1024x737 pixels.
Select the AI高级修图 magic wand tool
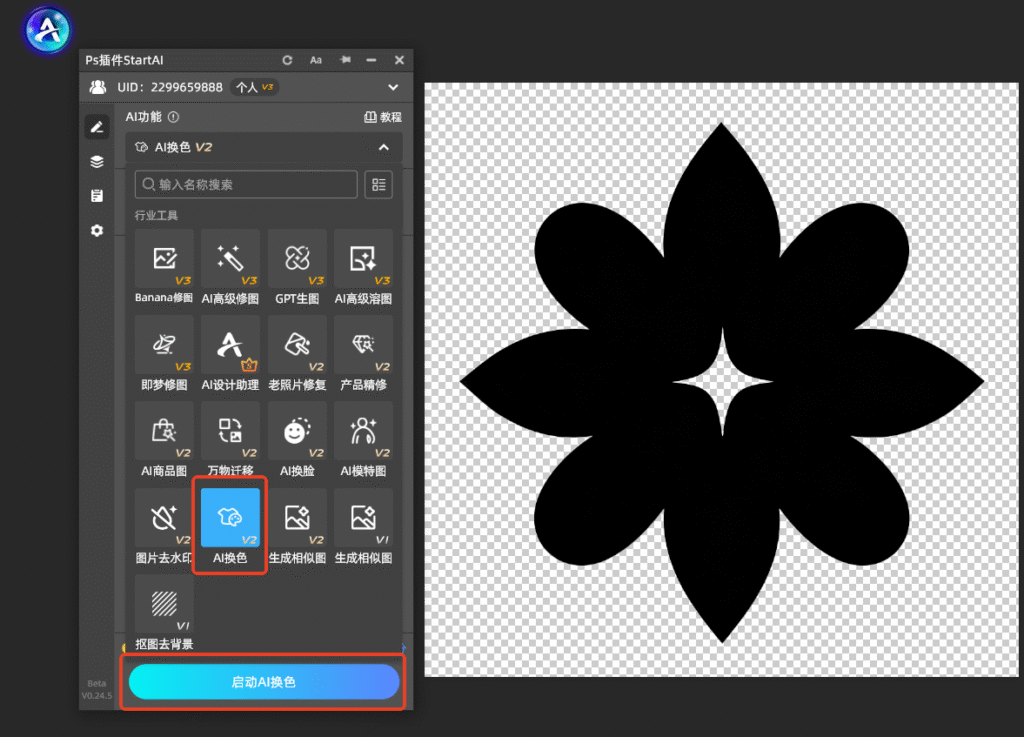[230, 266]
